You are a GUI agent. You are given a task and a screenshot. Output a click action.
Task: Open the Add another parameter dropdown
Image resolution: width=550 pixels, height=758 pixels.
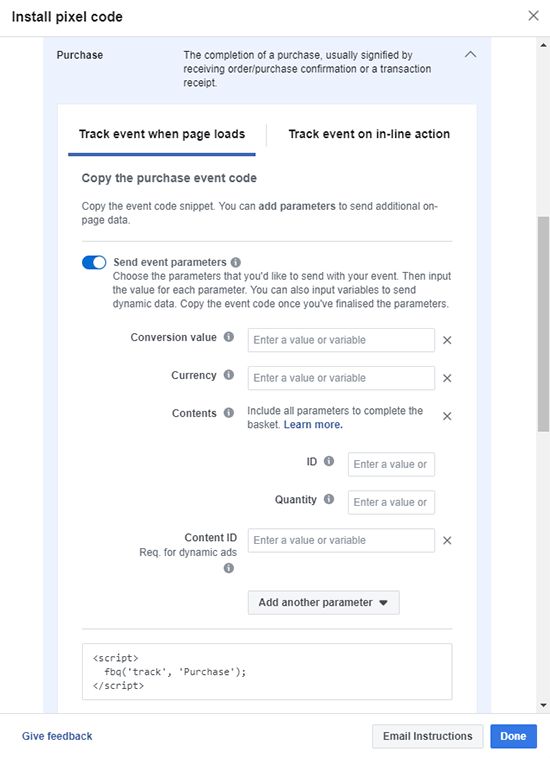(323, 602)
